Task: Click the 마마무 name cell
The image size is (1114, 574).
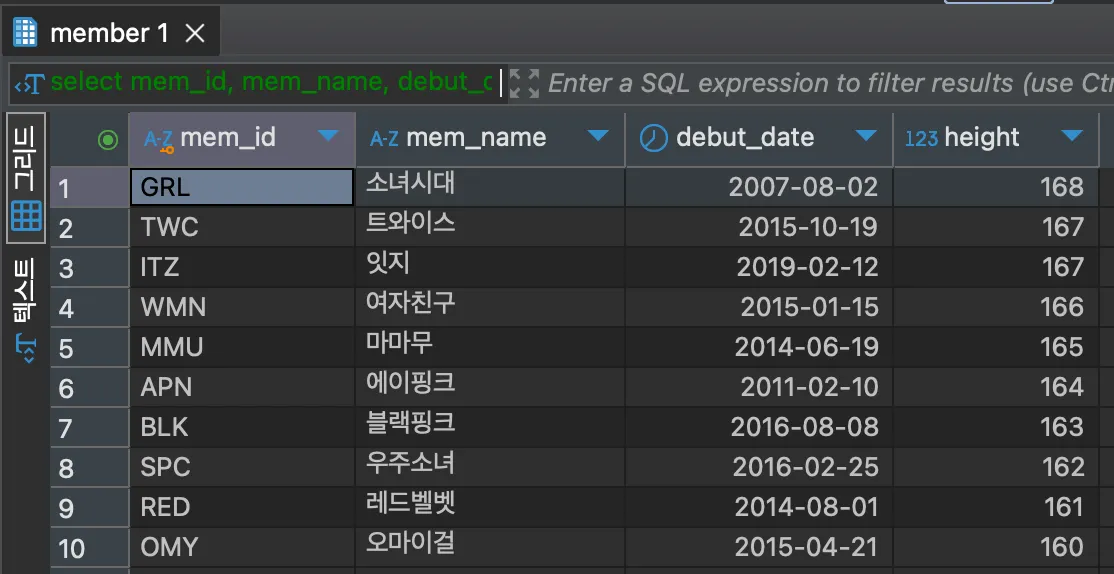Action: pos(490,347)
